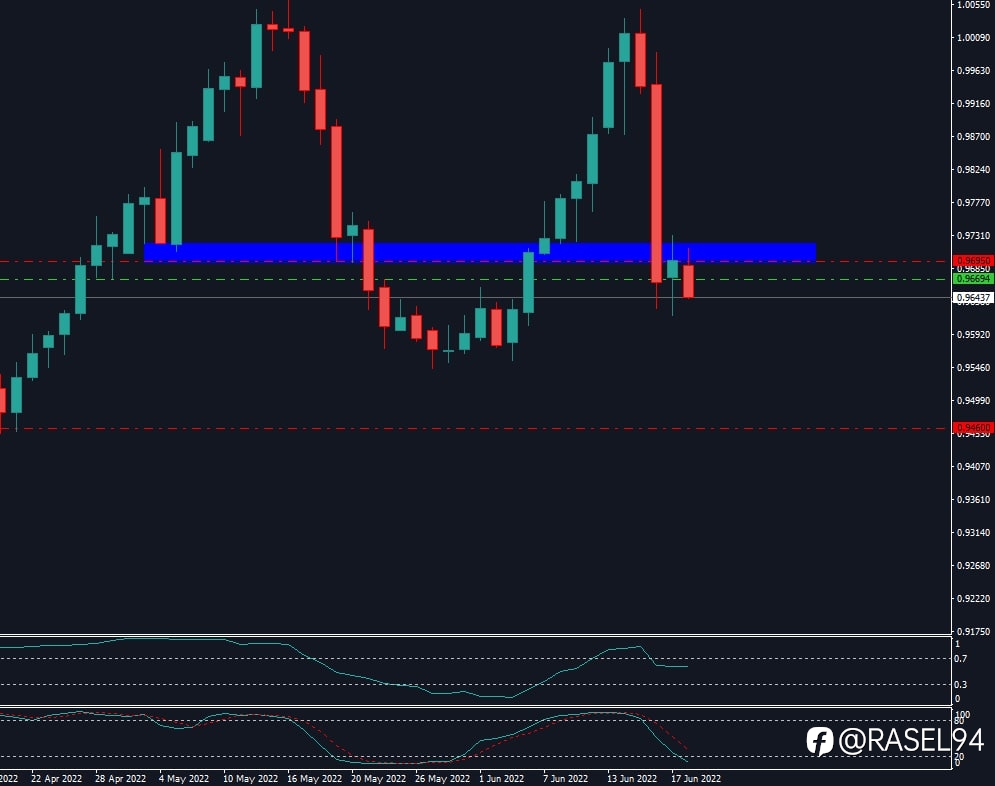Select the green dashed horizontal line
The height and width of the screenshot is (786, 995).
tap(476, 279)
